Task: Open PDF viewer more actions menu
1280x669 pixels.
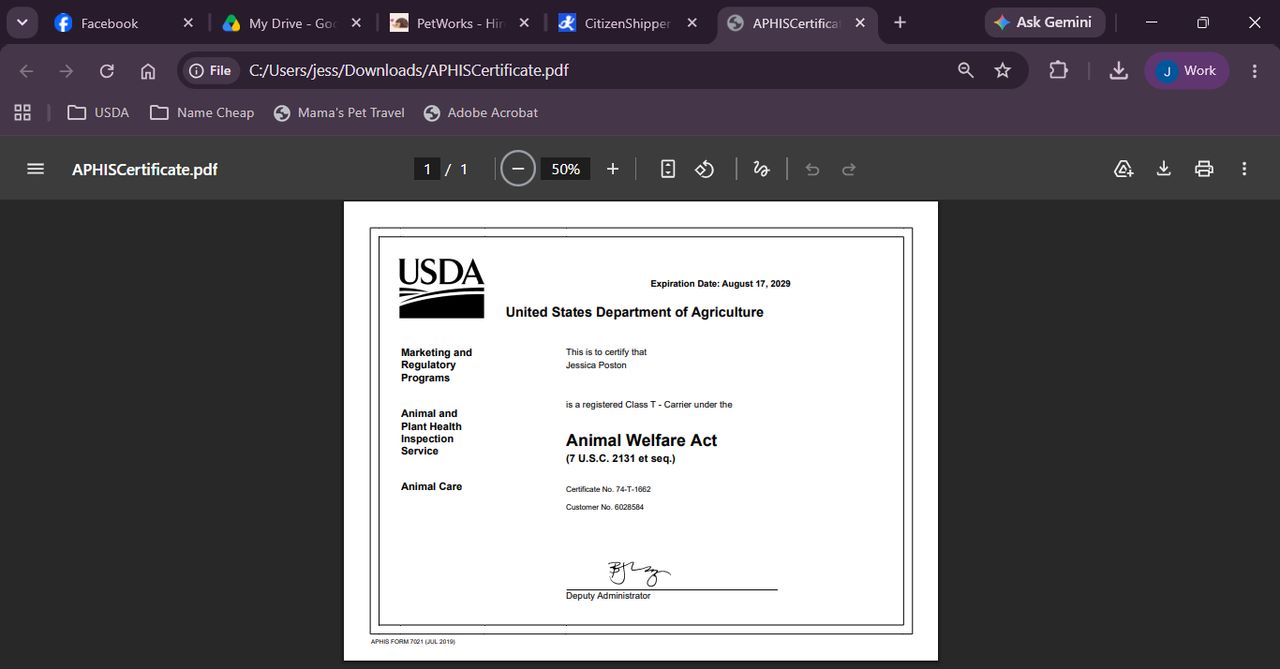Action: pyautogui.click(x=1244, y=169)
